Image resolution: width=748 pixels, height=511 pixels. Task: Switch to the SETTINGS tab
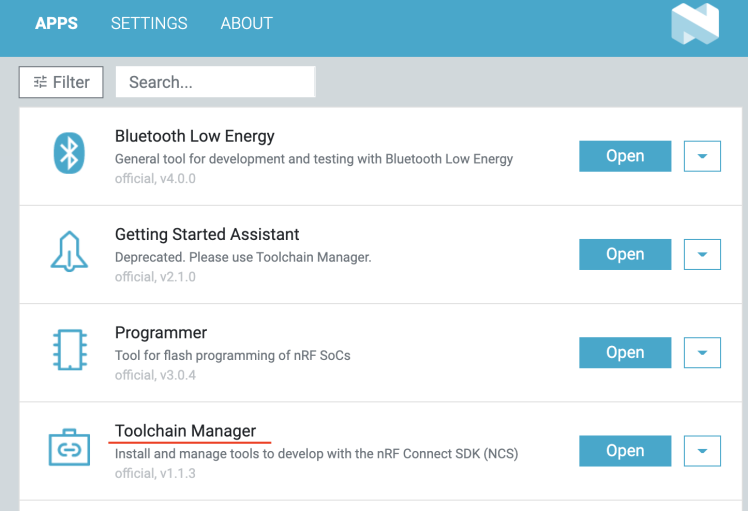149,23
